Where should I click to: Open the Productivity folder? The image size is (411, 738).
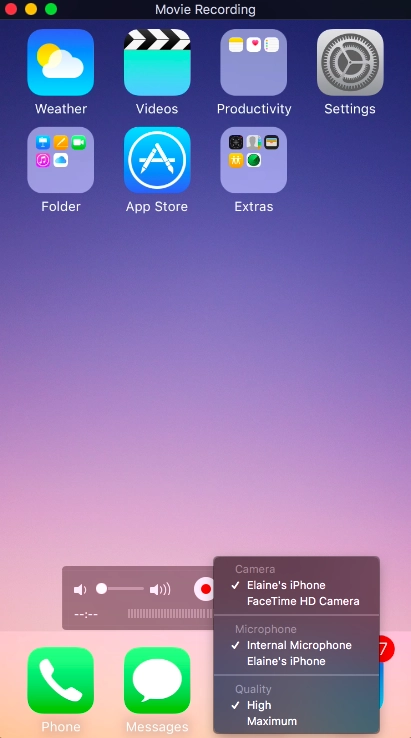coord(254,63)
